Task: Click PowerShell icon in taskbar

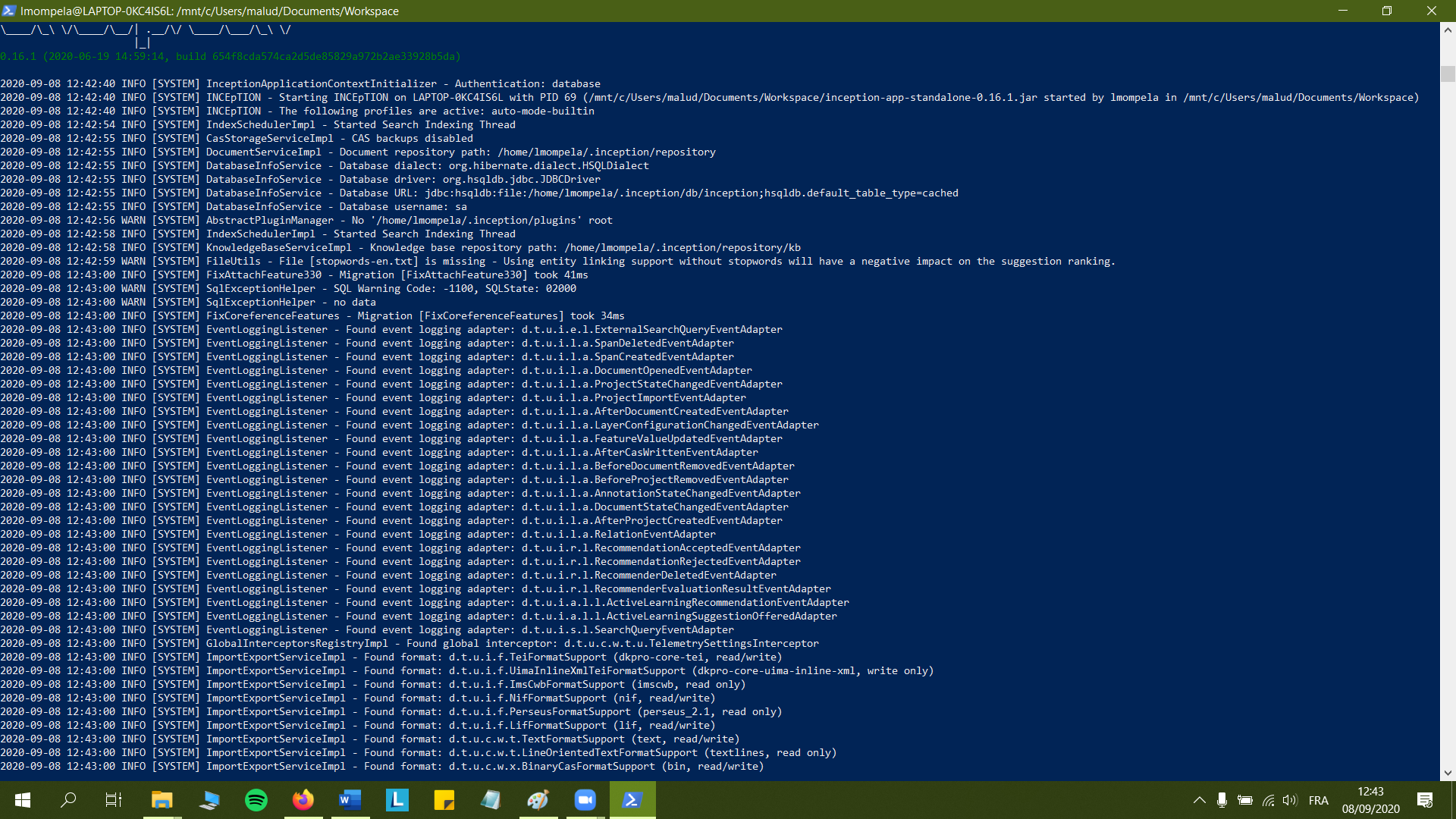Action: [632, 800]
